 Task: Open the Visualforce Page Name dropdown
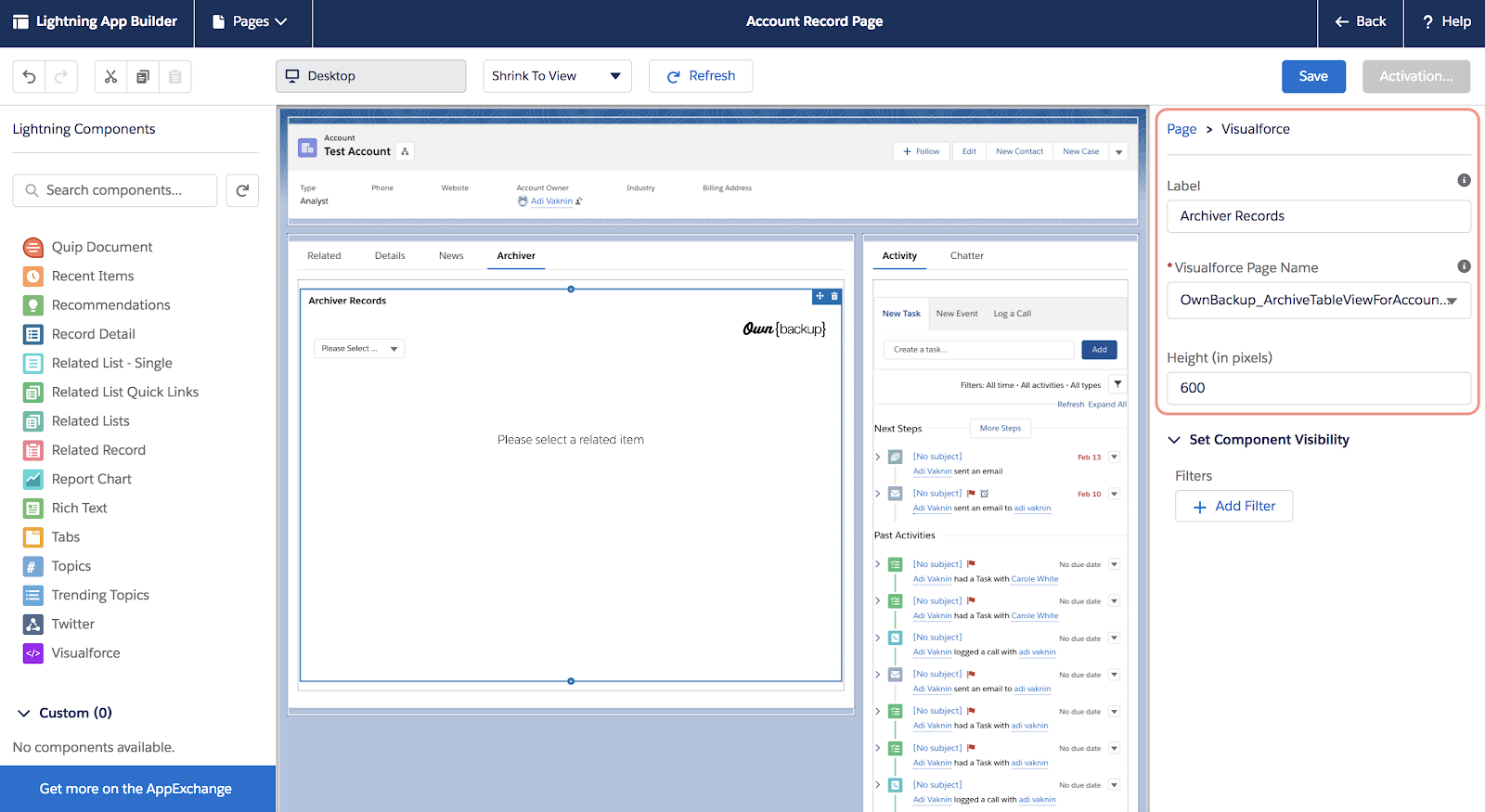click(1318, 300)
